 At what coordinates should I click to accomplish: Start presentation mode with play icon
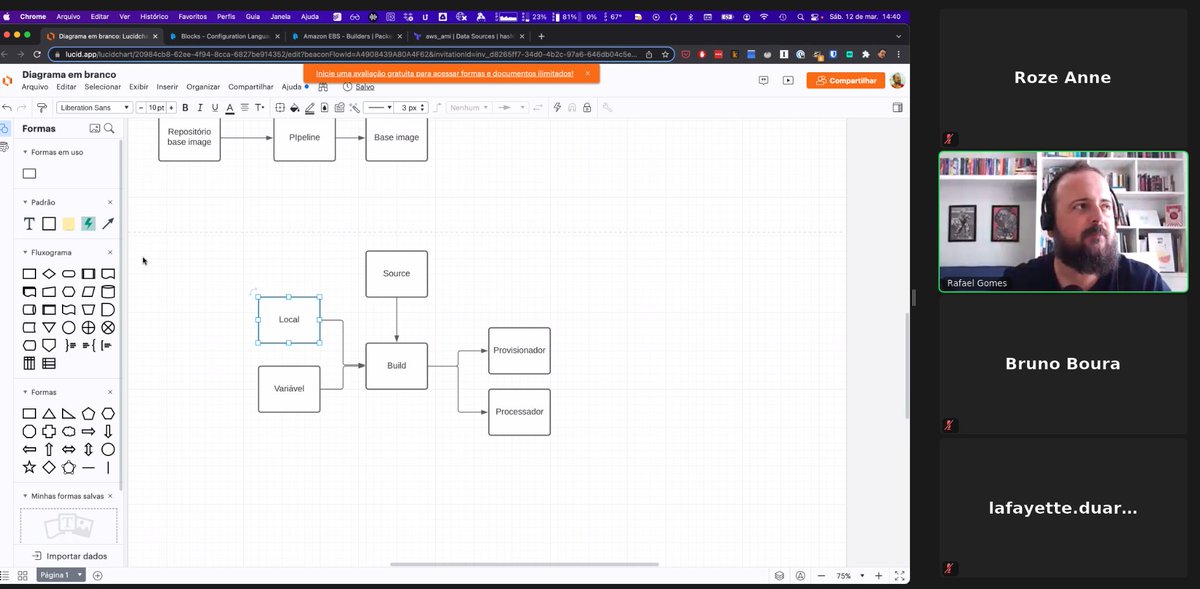click(788, 80)
